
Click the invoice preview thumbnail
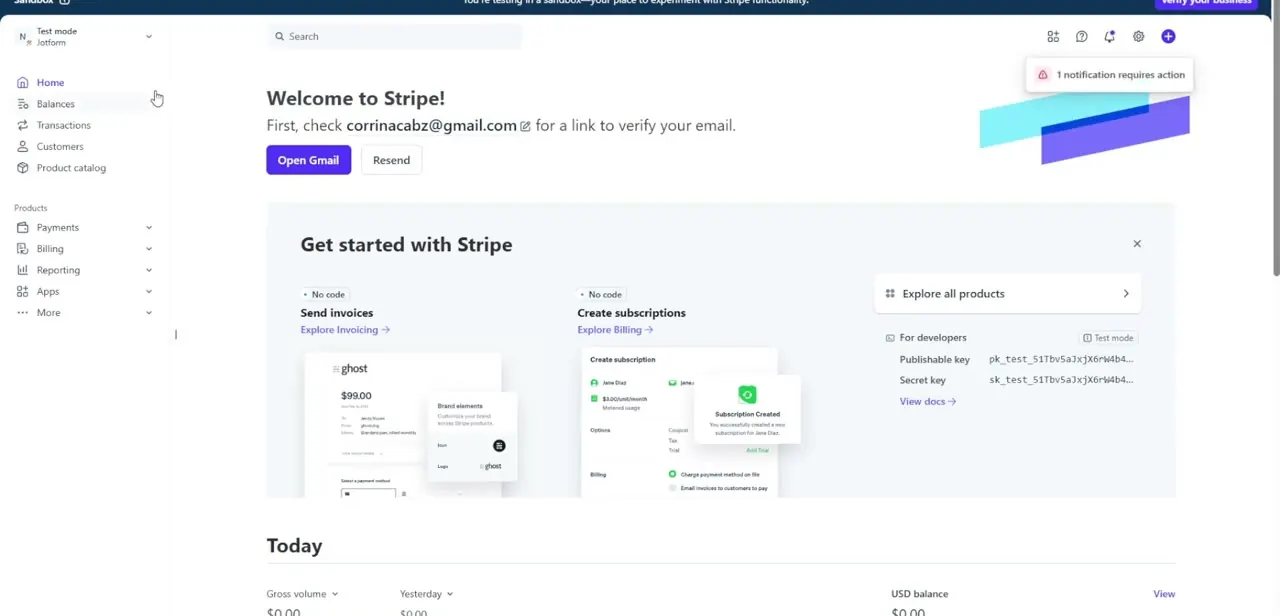point(411,425)
